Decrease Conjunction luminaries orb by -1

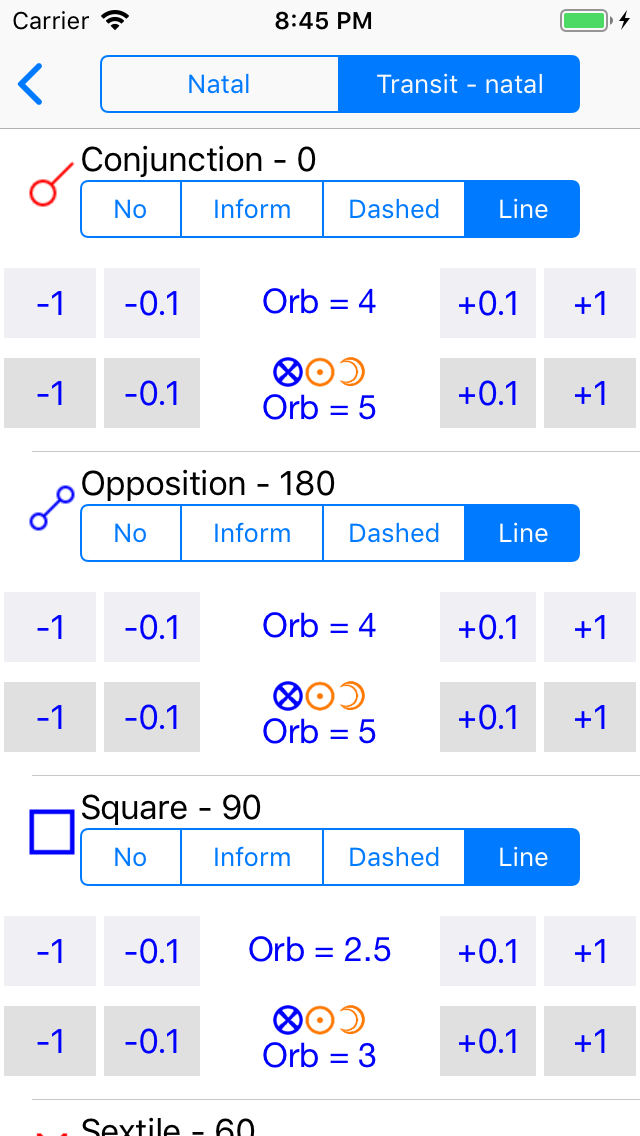pos(50,393)
